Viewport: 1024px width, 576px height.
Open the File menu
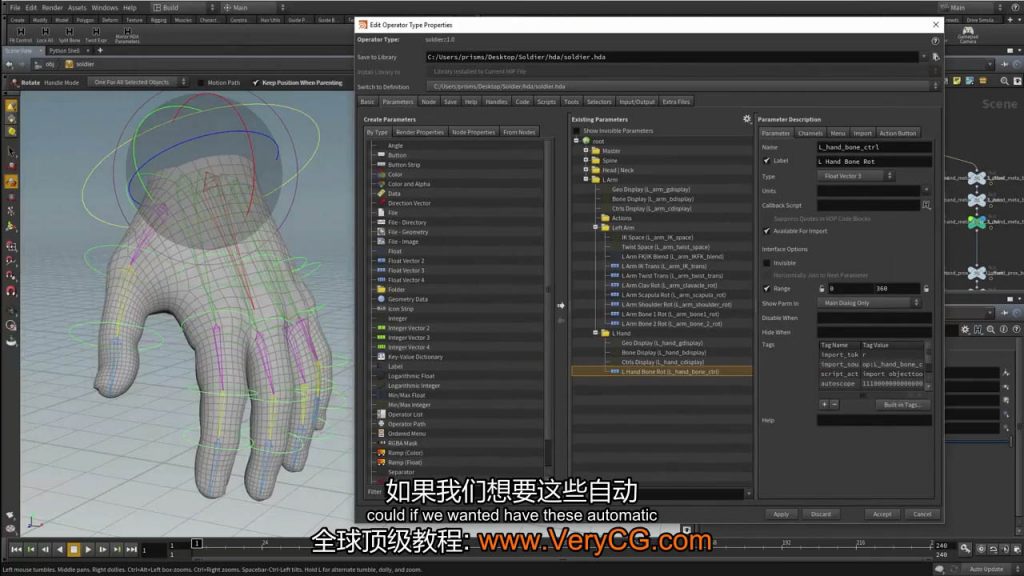pyautogui.click(x=15, y=8)
